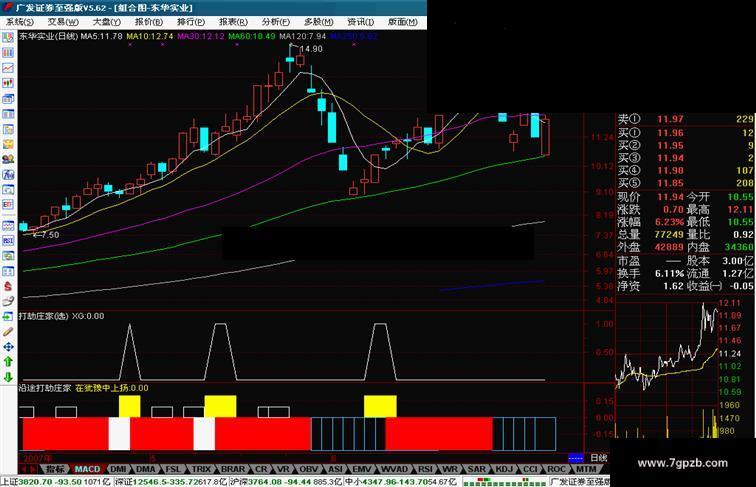Image resolution: width=756 pixels, height=487 pixels.
Task: Switch to the ROC indicator tab
Action: coord(556,469)
